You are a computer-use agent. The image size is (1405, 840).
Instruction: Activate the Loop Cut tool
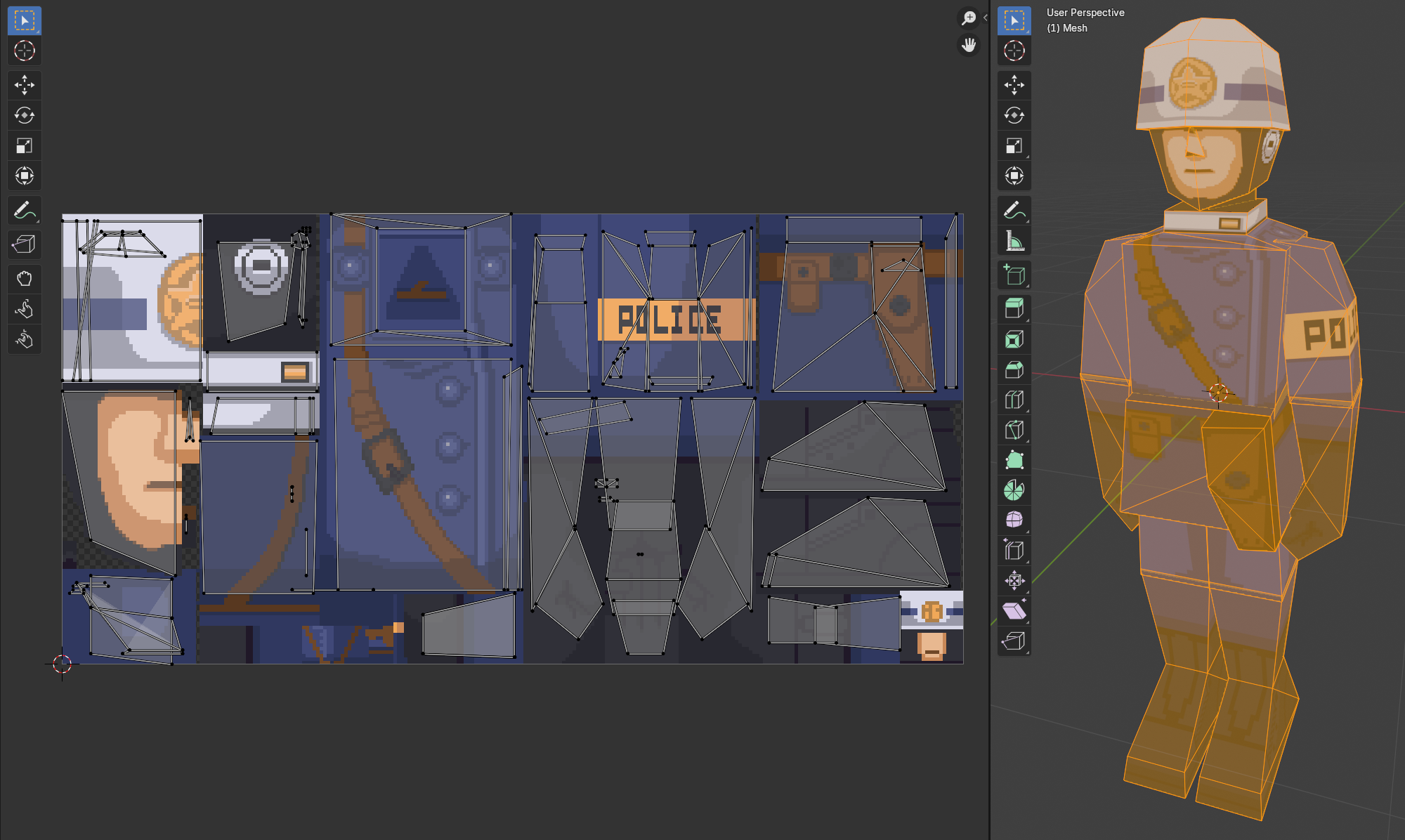[x=1014, y=400]
